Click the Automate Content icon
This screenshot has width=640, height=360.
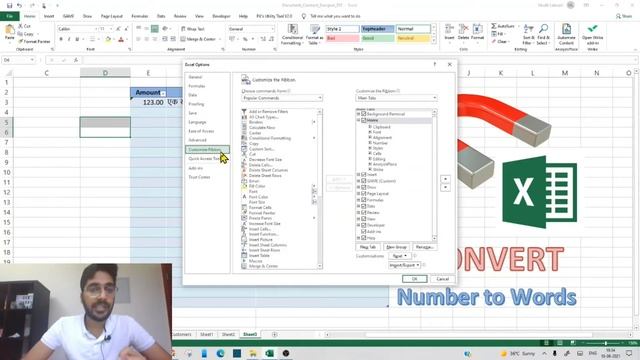tap(567, 29)
